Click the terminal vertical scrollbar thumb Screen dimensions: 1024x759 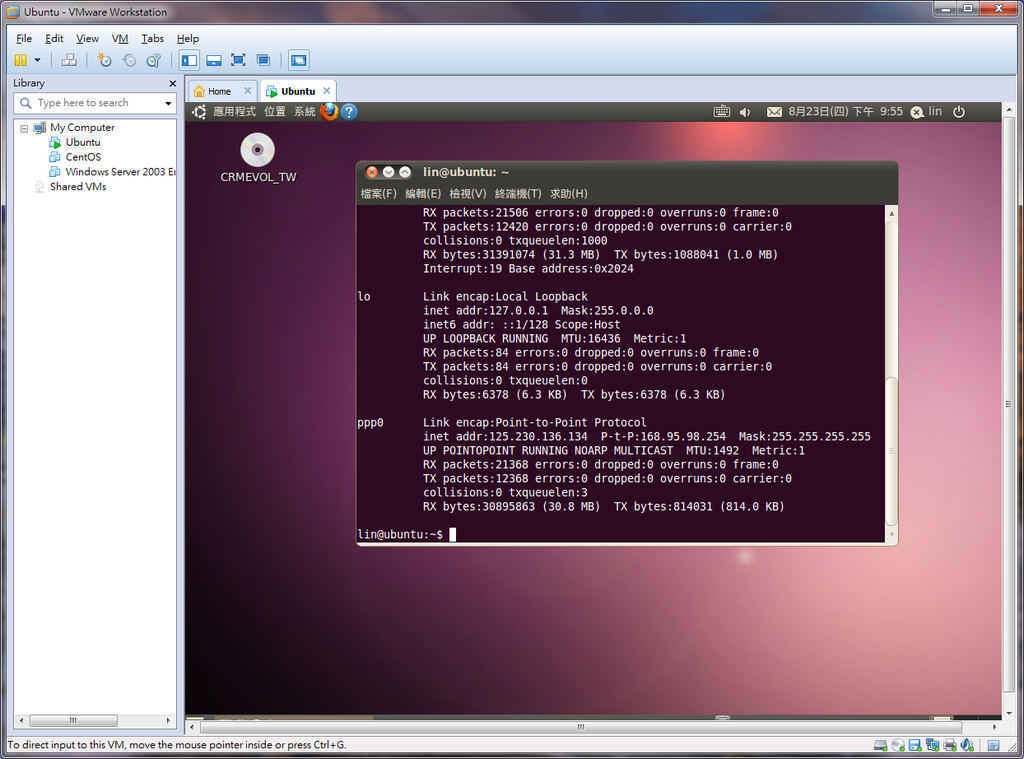(891, 451)
